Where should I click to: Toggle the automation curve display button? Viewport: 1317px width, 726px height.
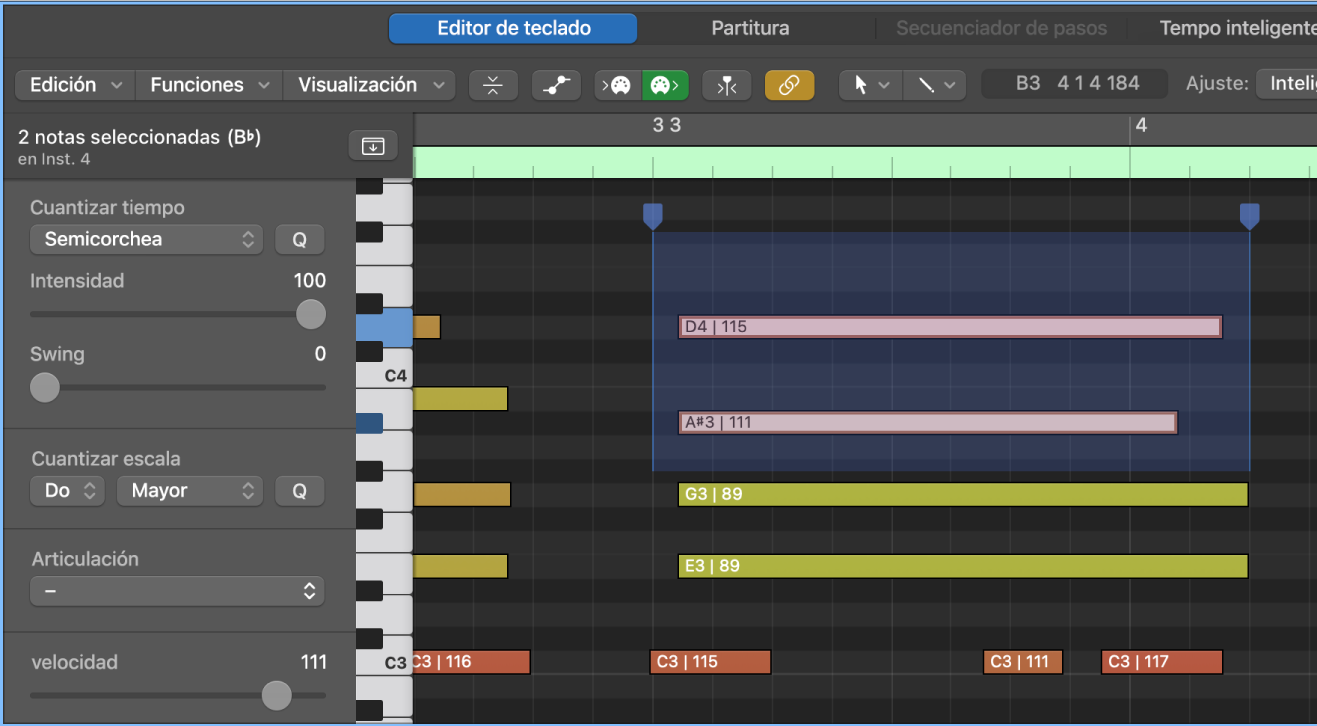tap(556, 85)
